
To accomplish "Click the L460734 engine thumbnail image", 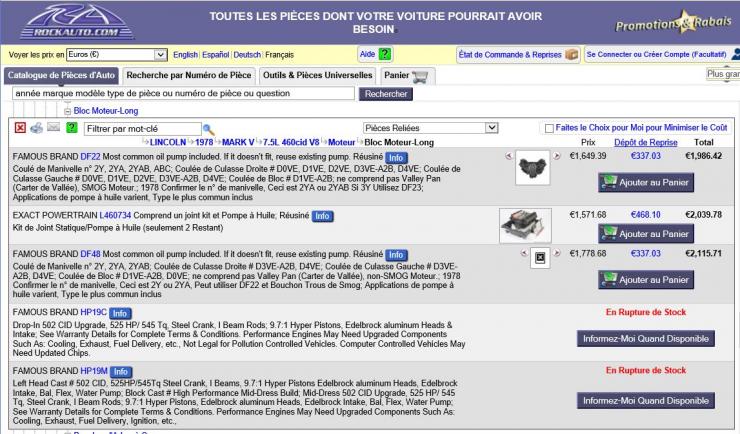I will 525,225.
